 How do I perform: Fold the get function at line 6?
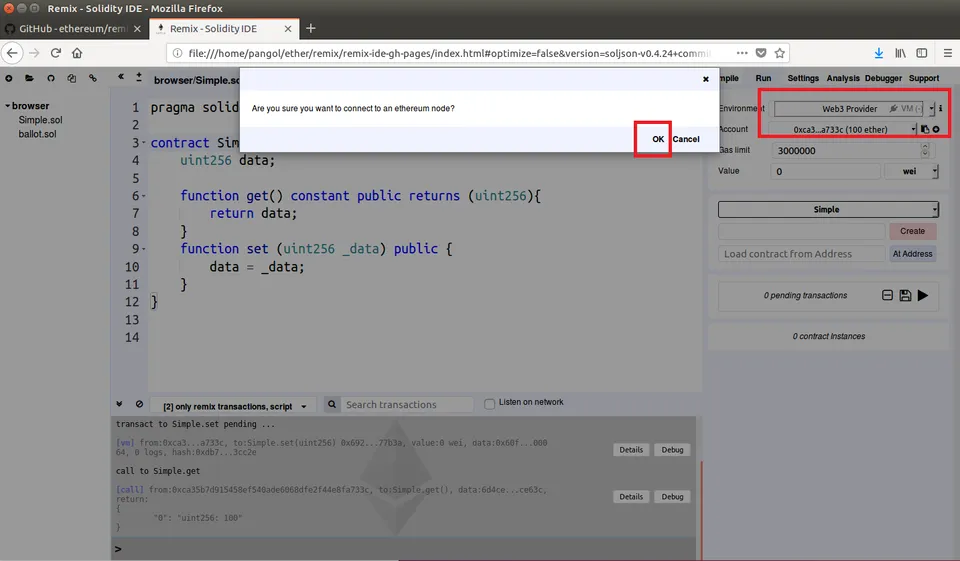click(x=144, y=197)
